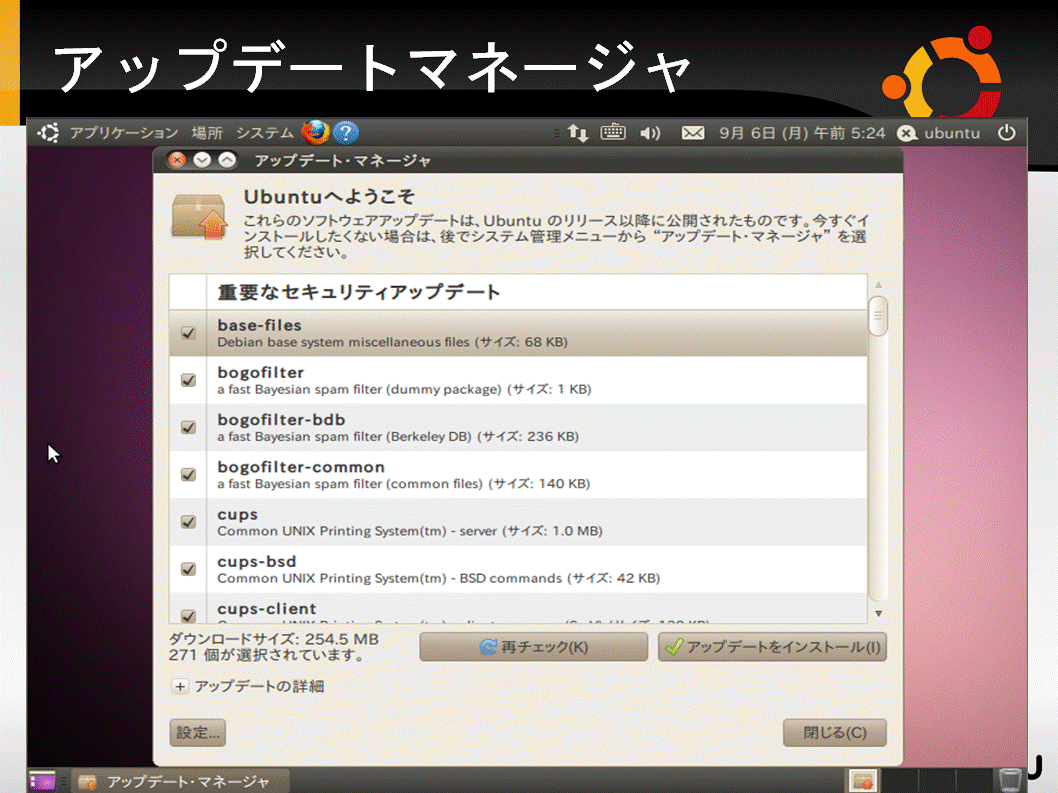This screenshot has width=1058, height=793.
Task: Click the date and time clock
Action: coord(802,133)
